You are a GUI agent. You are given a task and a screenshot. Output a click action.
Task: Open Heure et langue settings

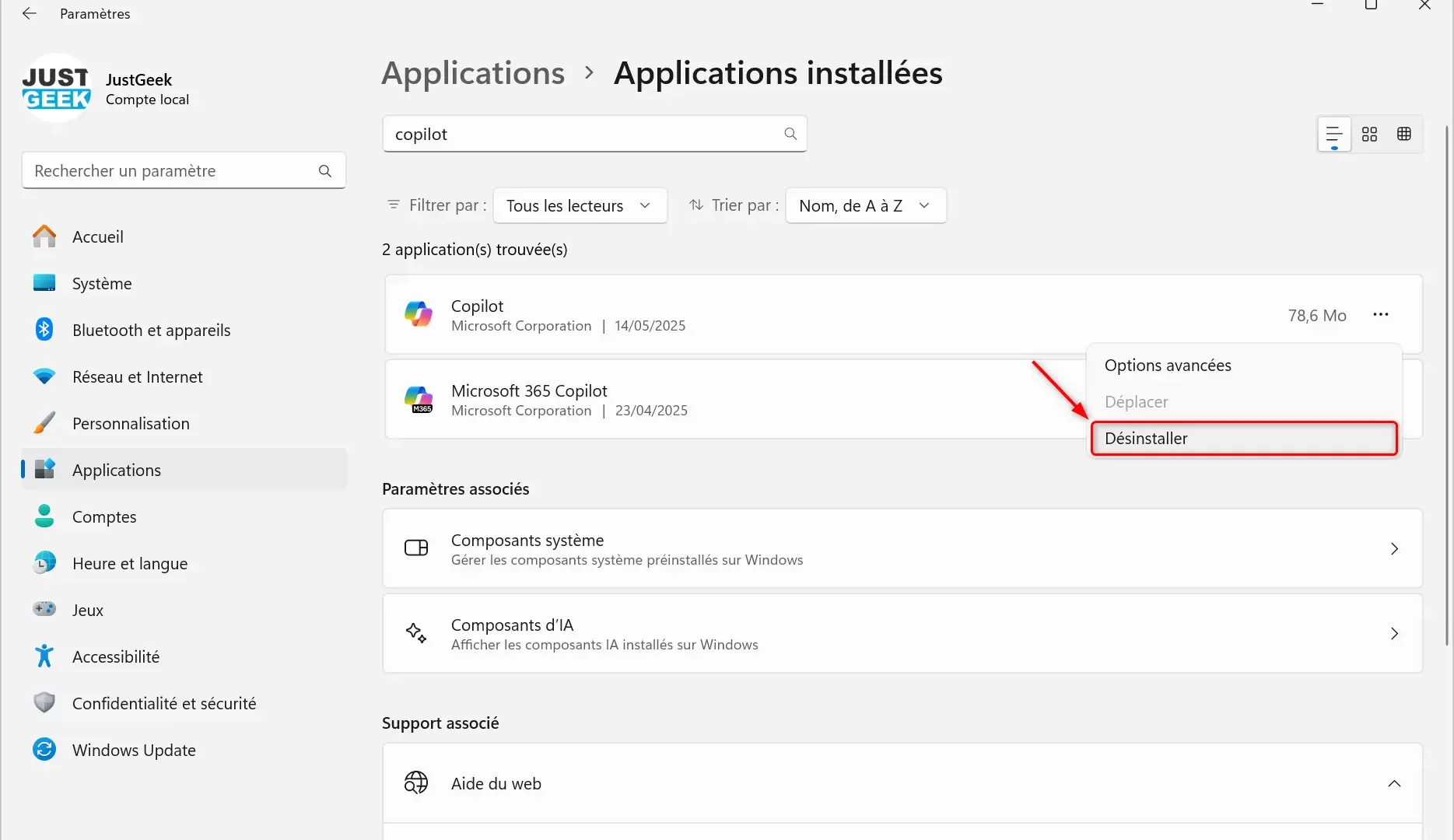[x=184, y=563]
